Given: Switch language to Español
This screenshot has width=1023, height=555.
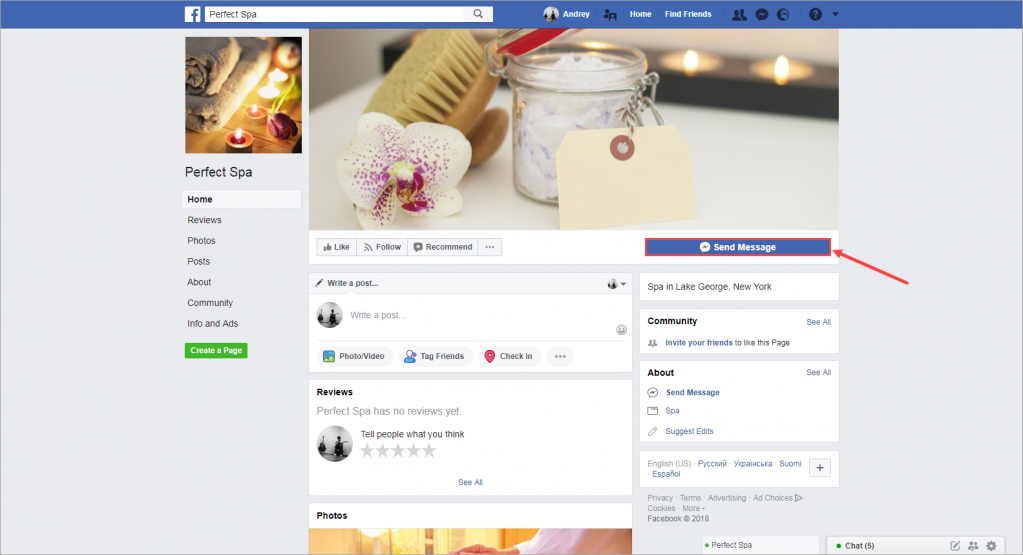Looking at the screenshot, I should pos(666,474).
